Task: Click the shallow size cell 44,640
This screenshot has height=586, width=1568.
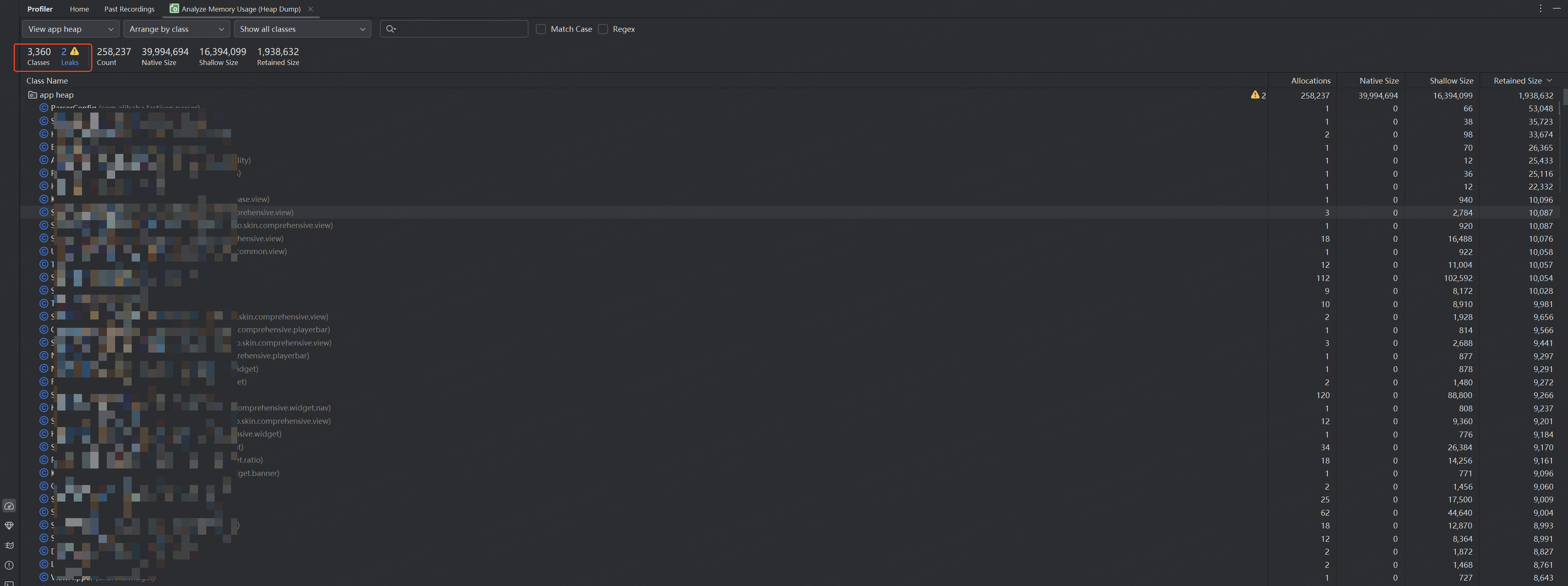Action: pyautogui.click(x=1459, y=512)
